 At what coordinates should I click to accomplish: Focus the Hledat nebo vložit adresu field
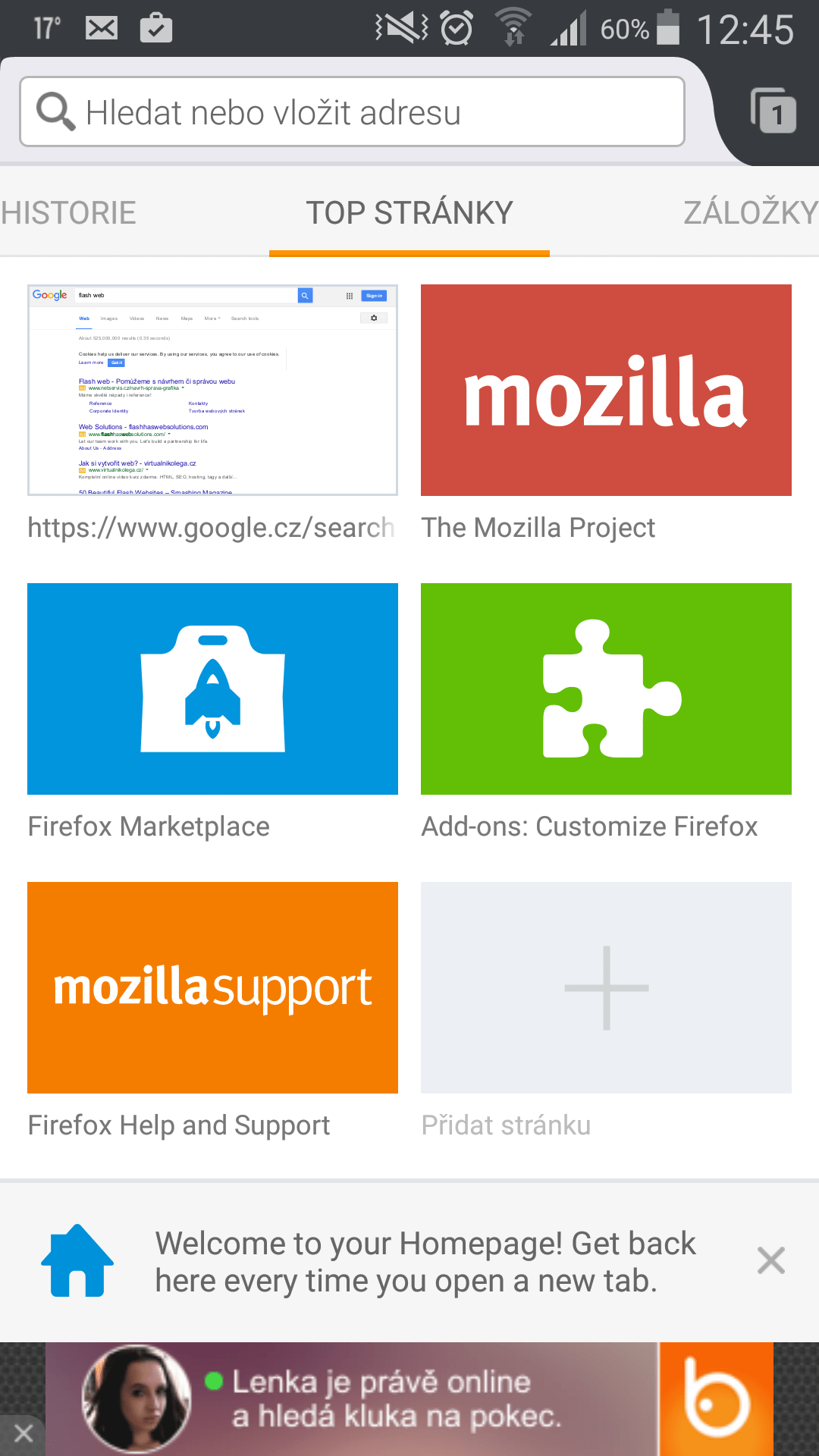352,111
